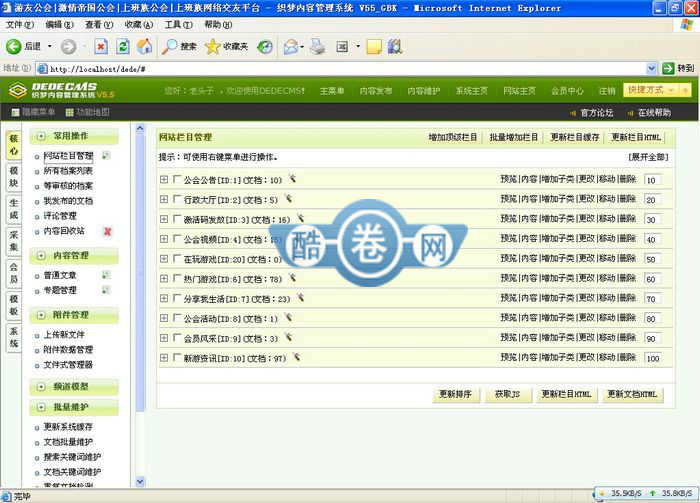Expand the 会员风采 column tree

[x=164, y=338]
